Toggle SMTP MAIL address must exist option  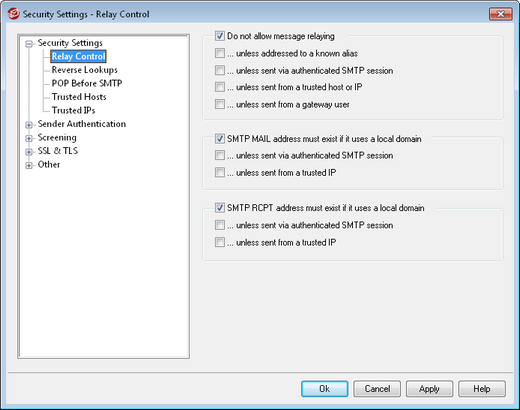(x=220, y=139)
